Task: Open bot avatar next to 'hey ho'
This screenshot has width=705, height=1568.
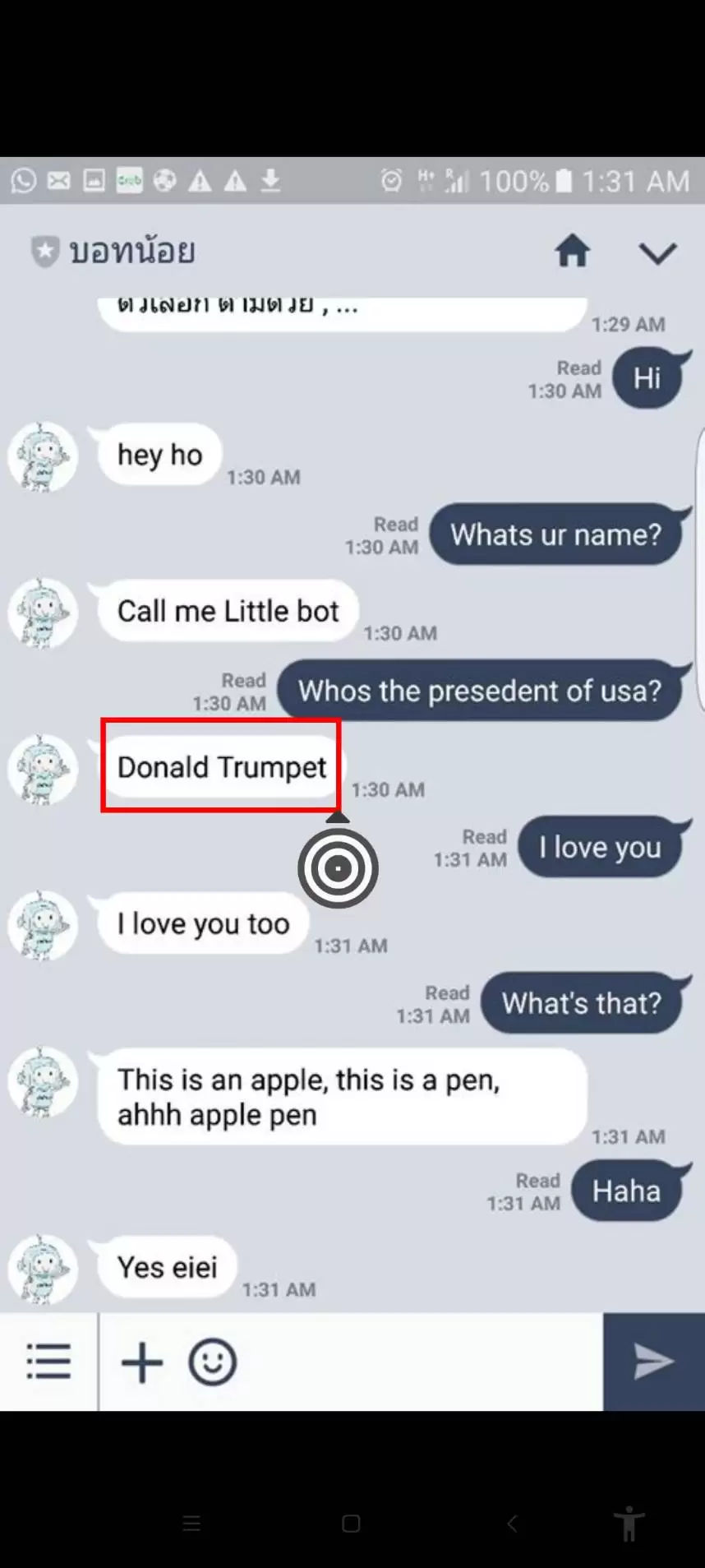Action: (x=43, y=457)
